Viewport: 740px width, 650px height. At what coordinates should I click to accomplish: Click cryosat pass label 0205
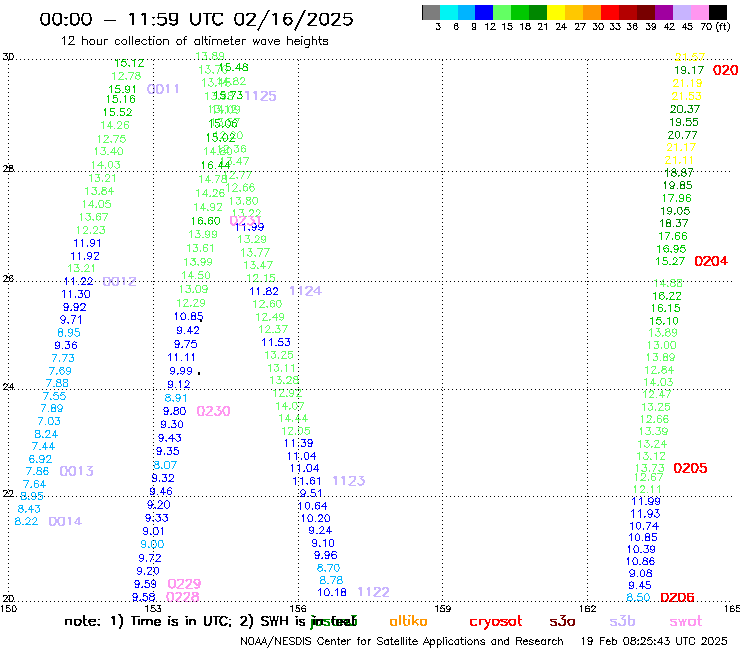(x=690, y=468)
